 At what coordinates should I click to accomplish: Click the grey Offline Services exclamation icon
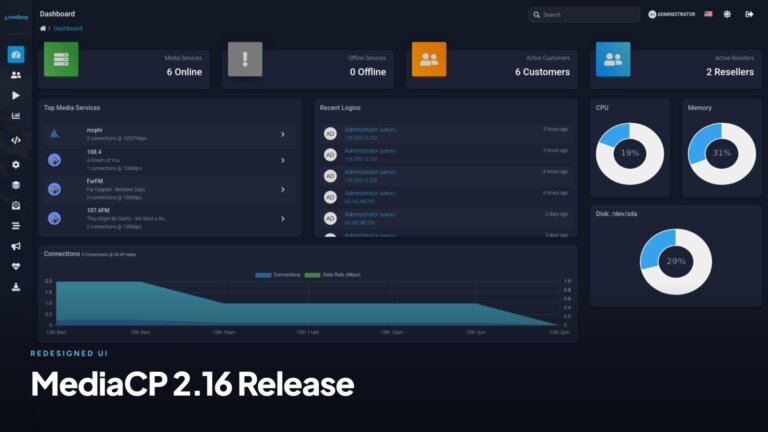pos(245,59)
